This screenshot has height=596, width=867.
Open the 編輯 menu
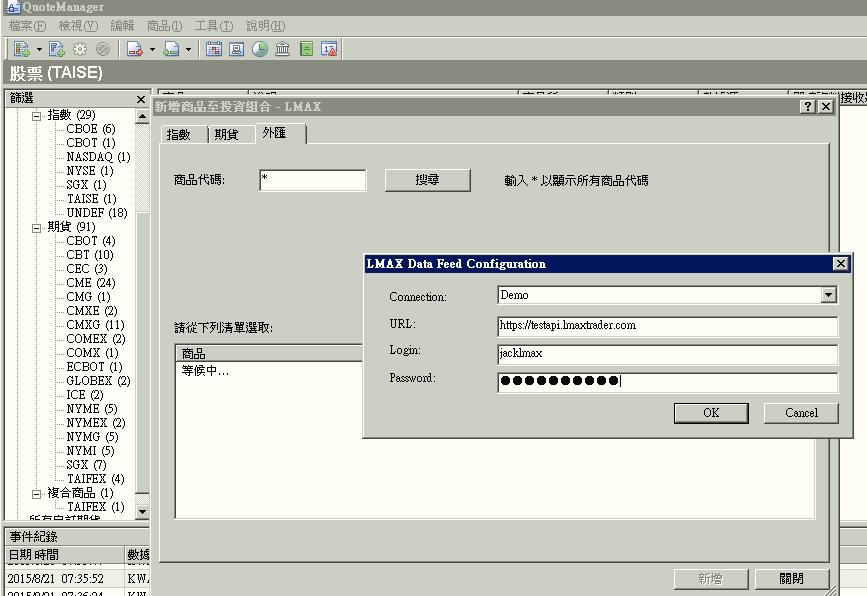coord(122,26)
